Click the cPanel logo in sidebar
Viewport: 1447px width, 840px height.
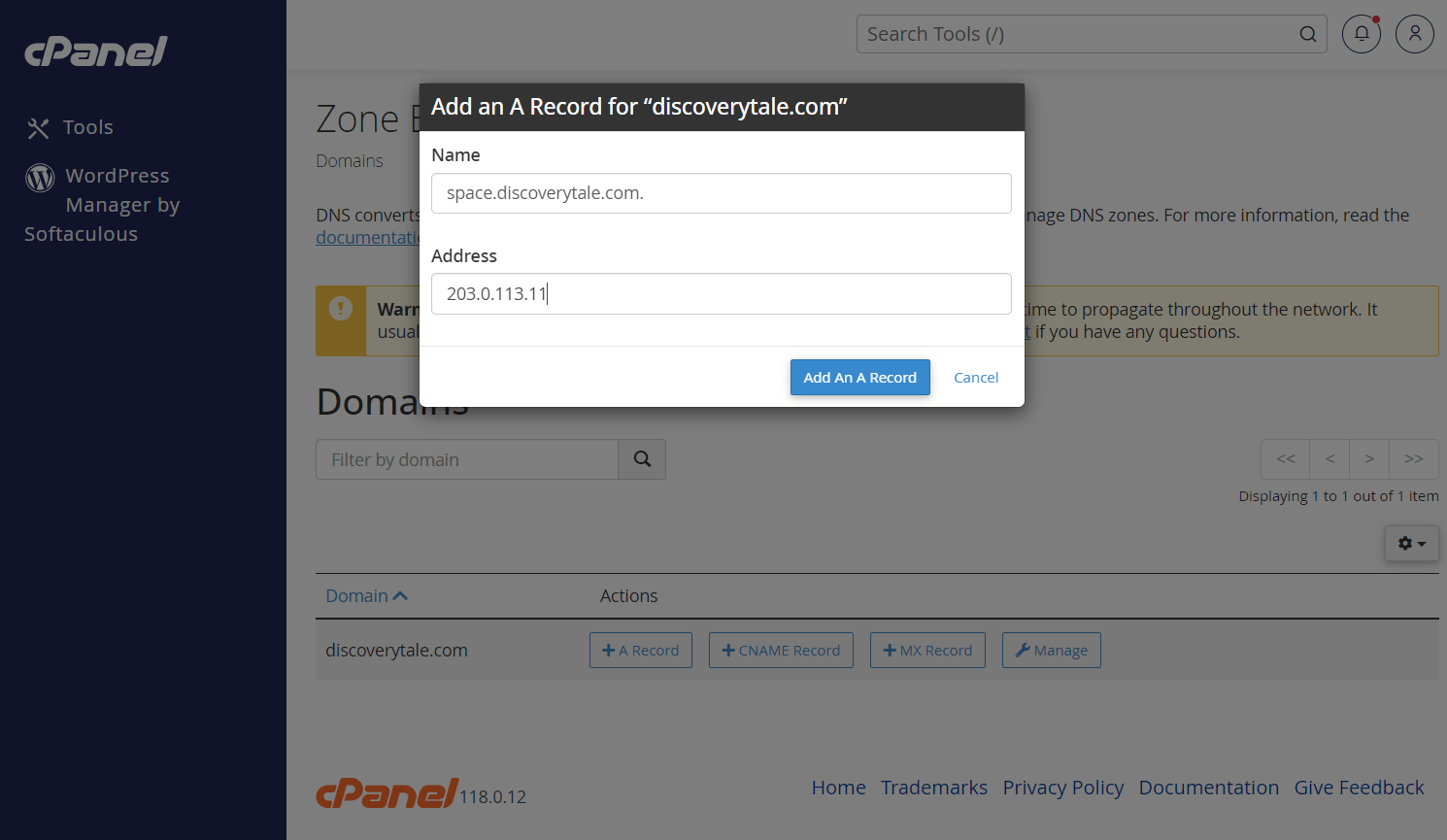point(96,51)
